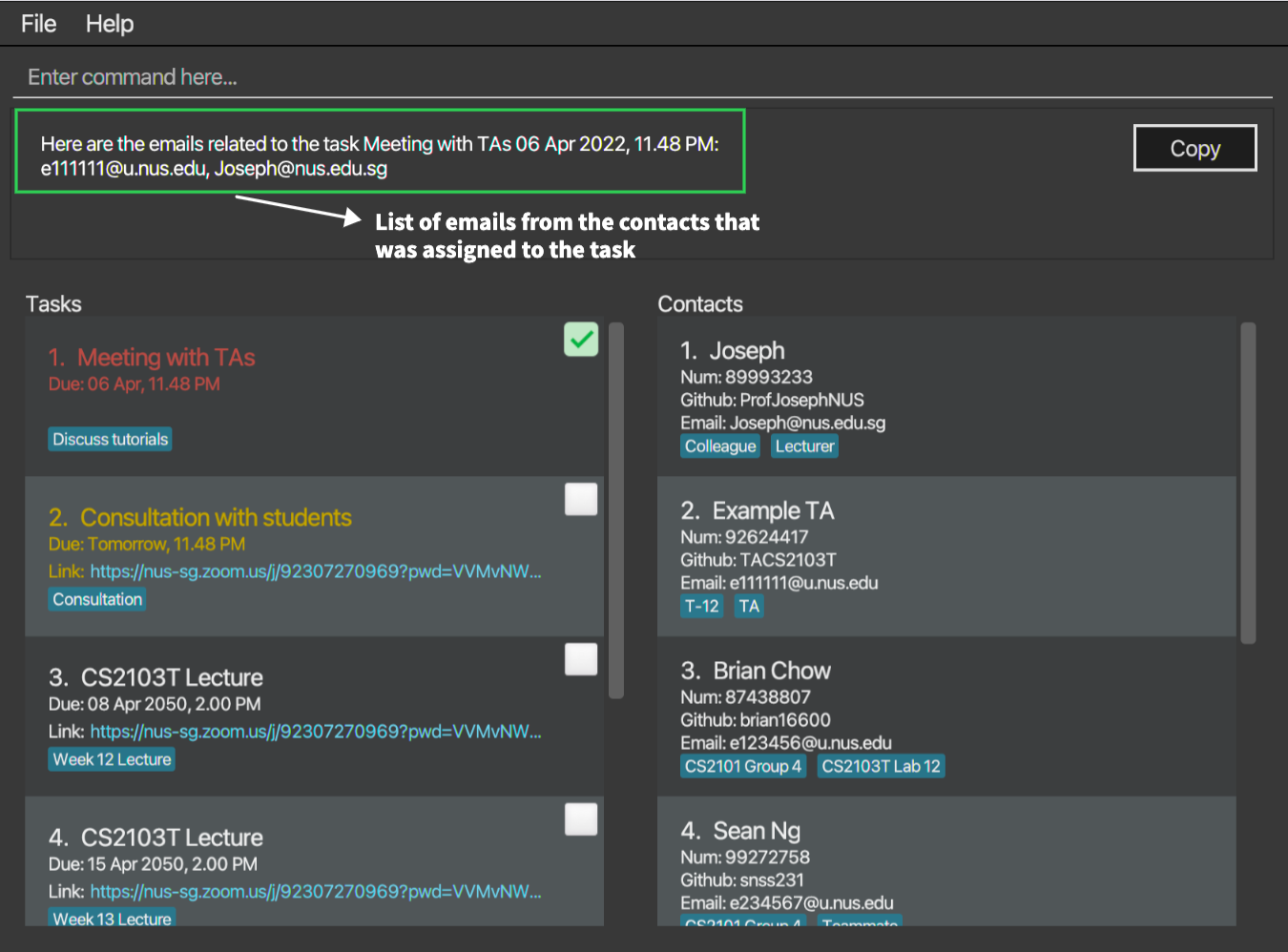
Task: Click 'Num: 89993233' for Joseph
Action: tap(746, 377)
